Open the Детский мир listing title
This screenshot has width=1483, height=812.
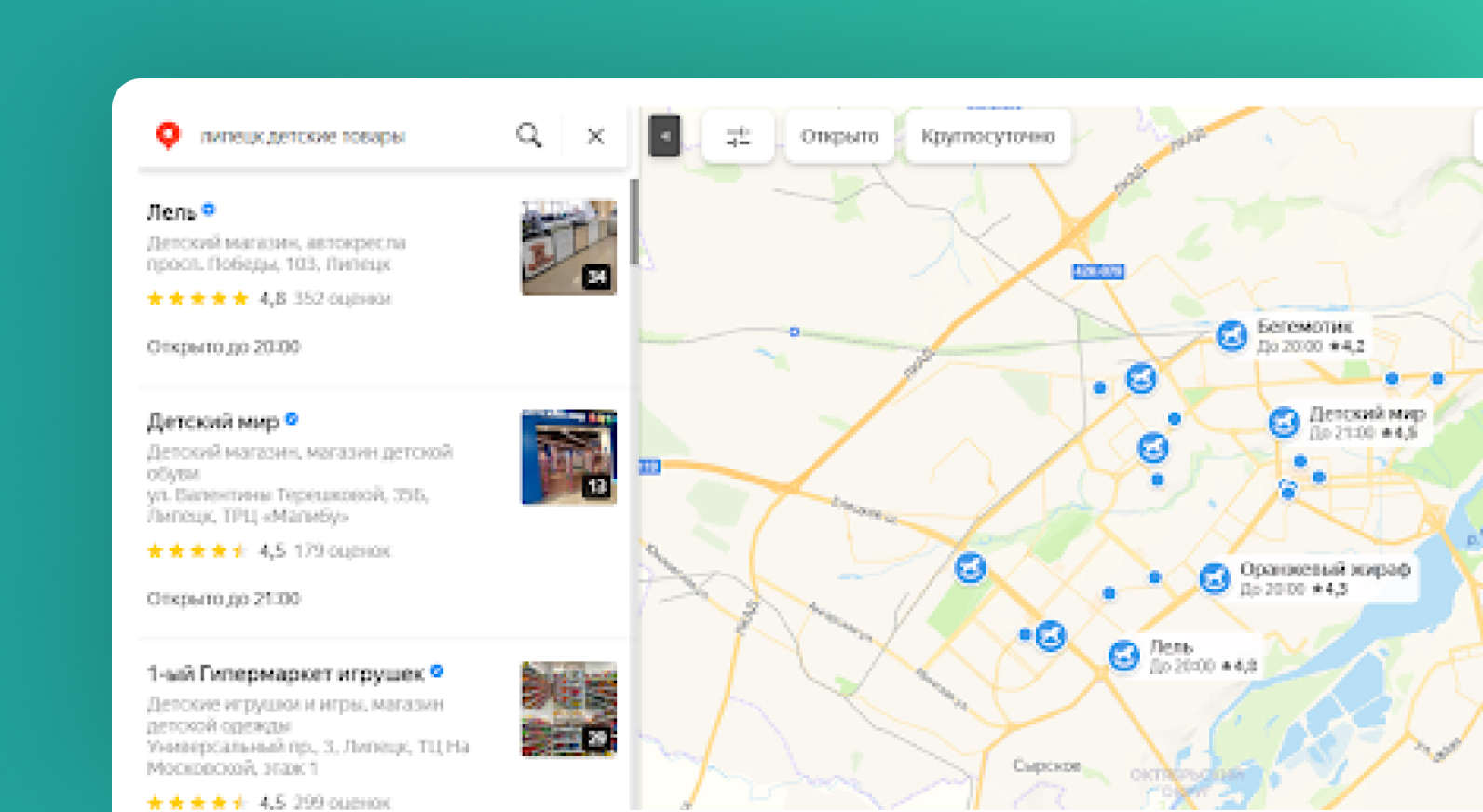(x=213, y=422)
